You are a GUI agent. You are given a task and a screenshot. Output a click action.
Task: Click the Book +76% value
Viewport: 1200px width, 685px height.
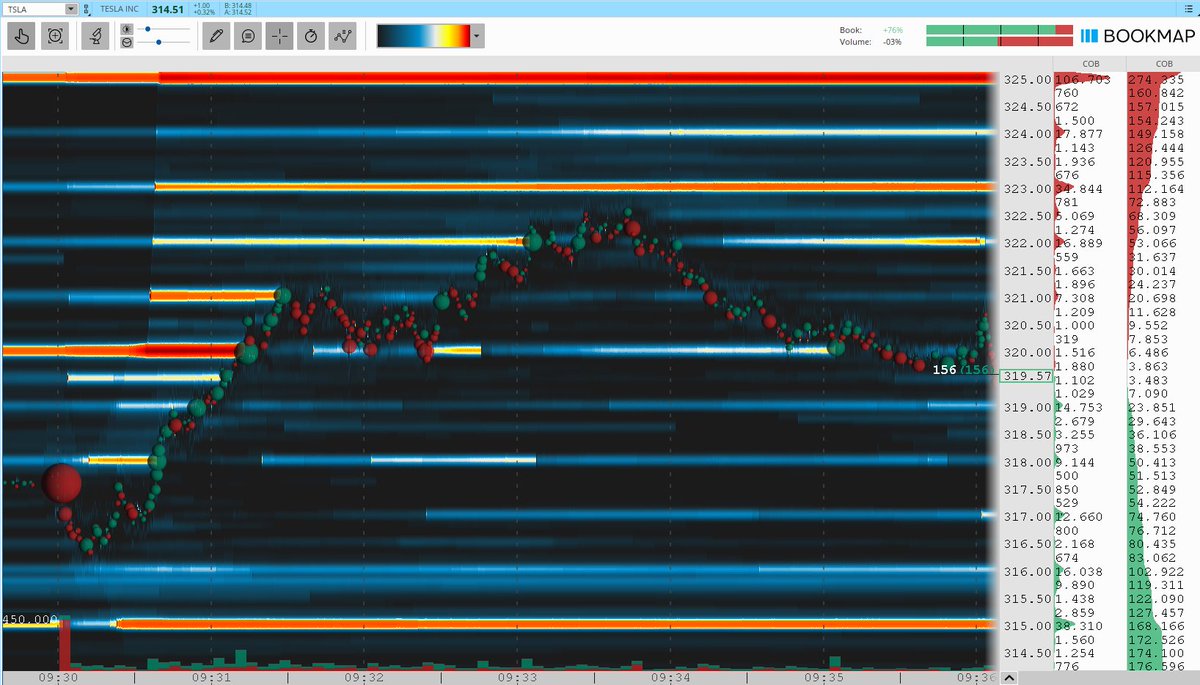[892, 30]
